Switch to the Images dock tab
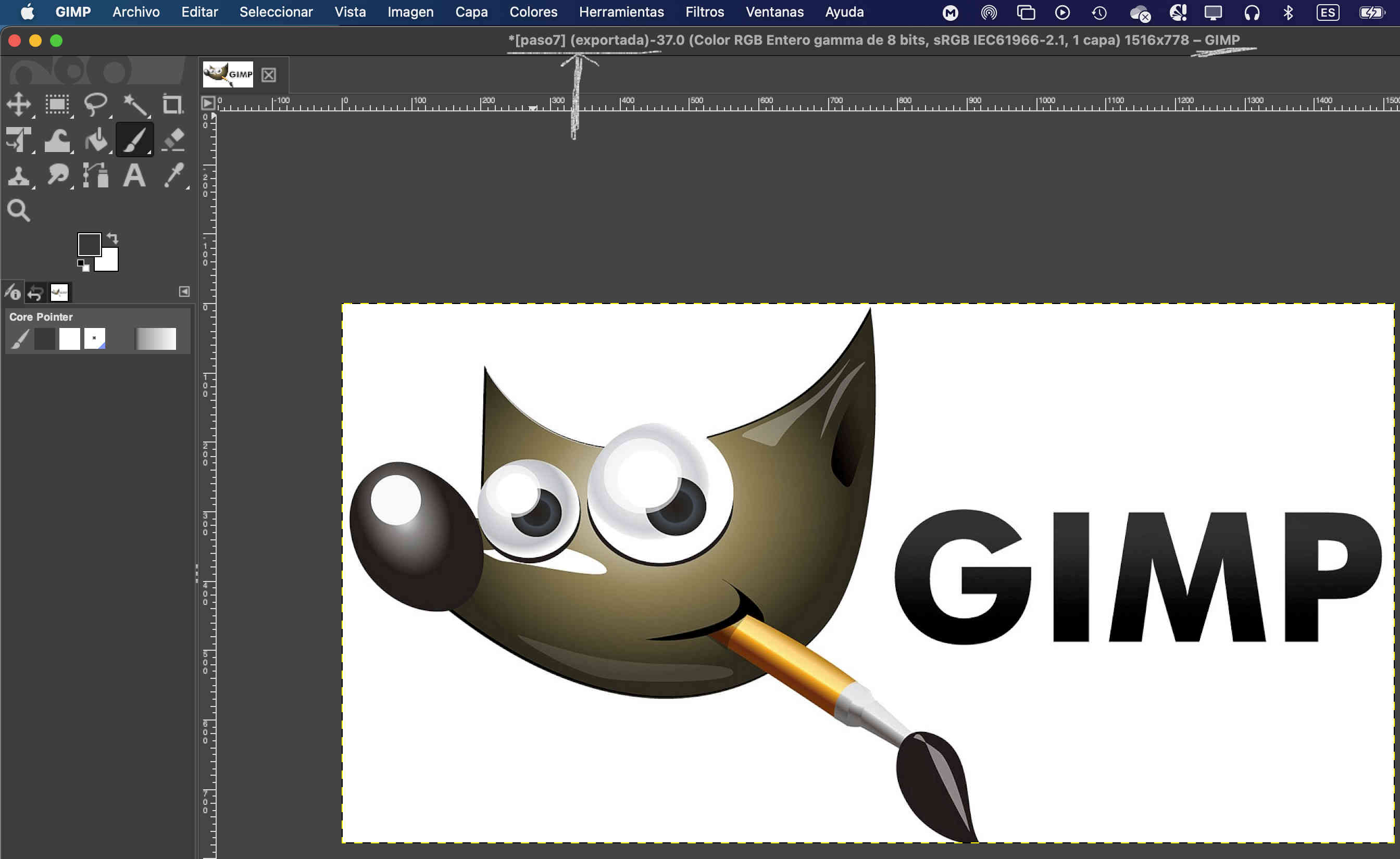1400x859 pixels. pyautogui.click(x=59, y=293)
